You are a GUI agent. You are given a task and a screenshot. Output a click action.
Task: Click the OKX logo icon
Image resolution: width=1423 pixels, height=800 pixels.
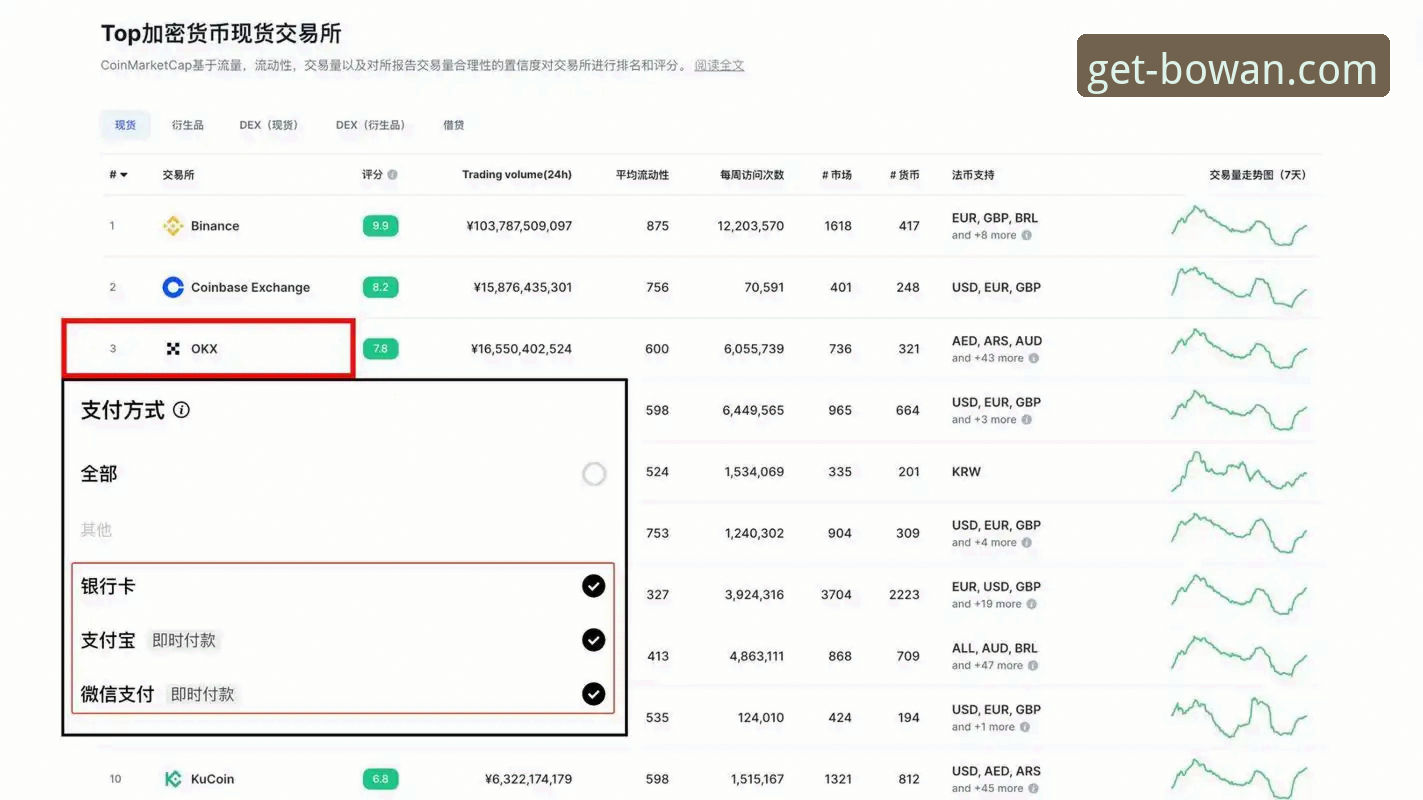pyautogui.click(x=173, y=349)
